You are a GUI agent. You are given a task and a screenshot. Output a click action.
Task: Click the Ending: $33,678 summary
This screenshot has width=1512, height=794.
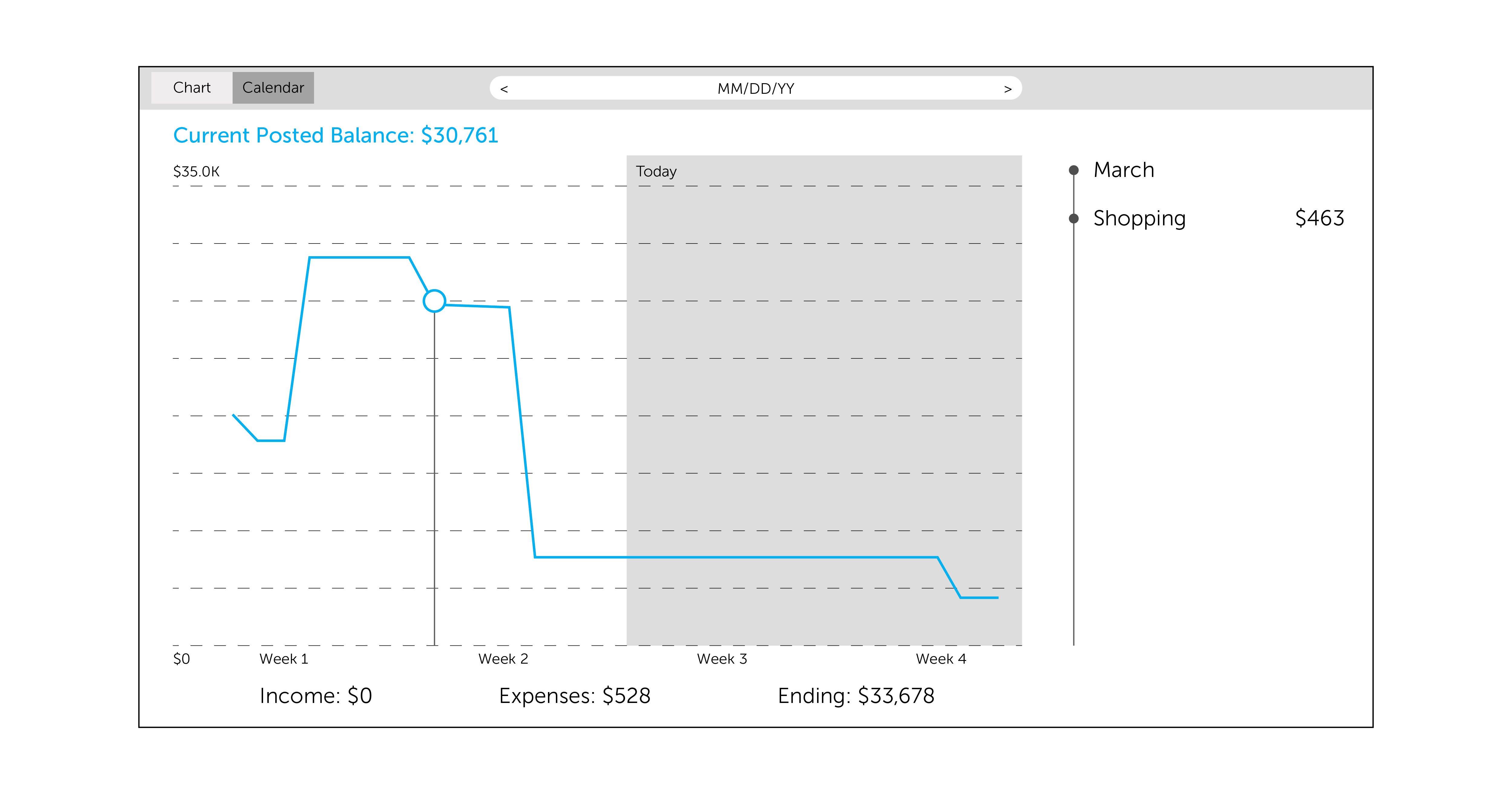856,696
